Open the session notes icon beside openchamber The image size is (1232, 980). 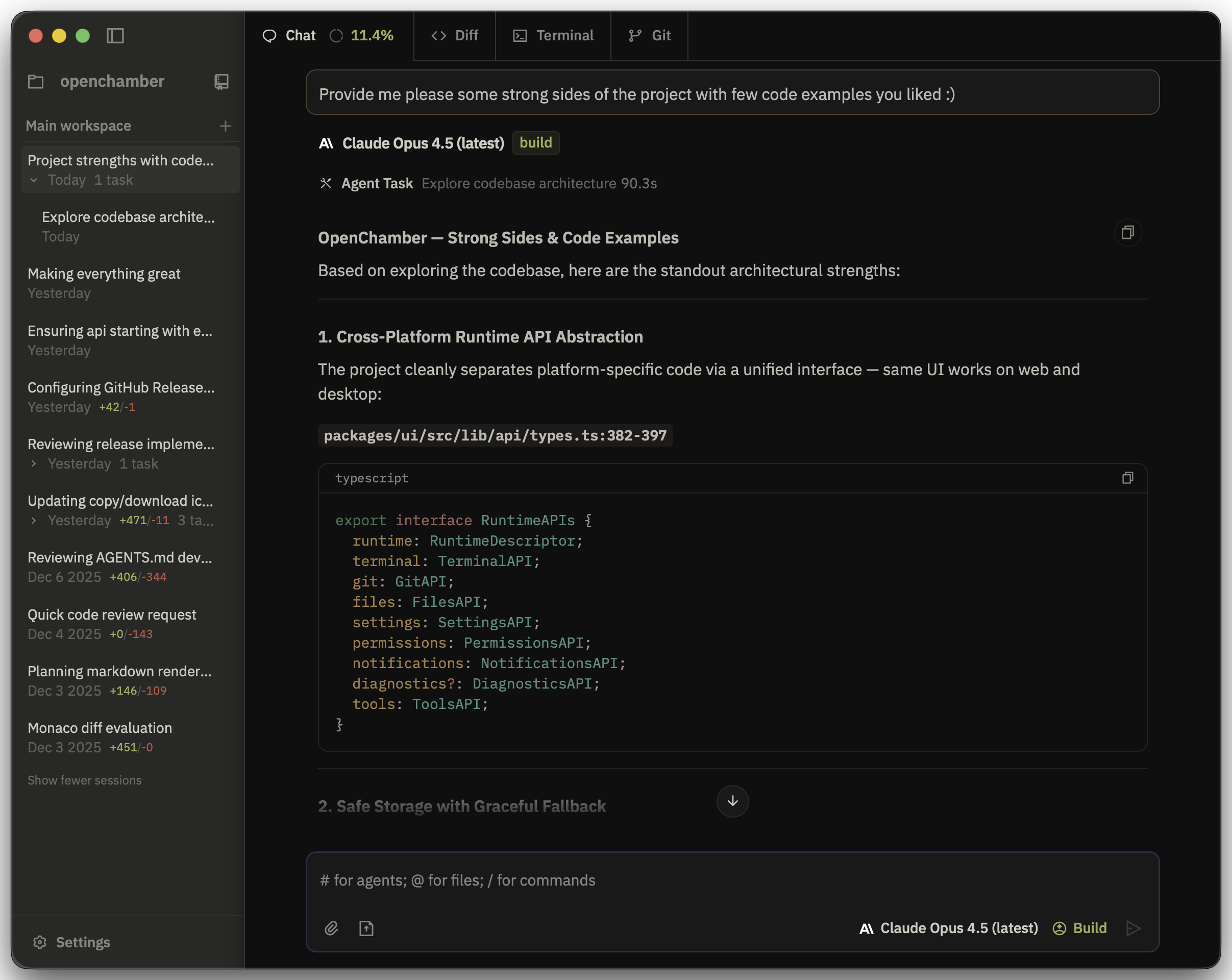coord(221,82)
